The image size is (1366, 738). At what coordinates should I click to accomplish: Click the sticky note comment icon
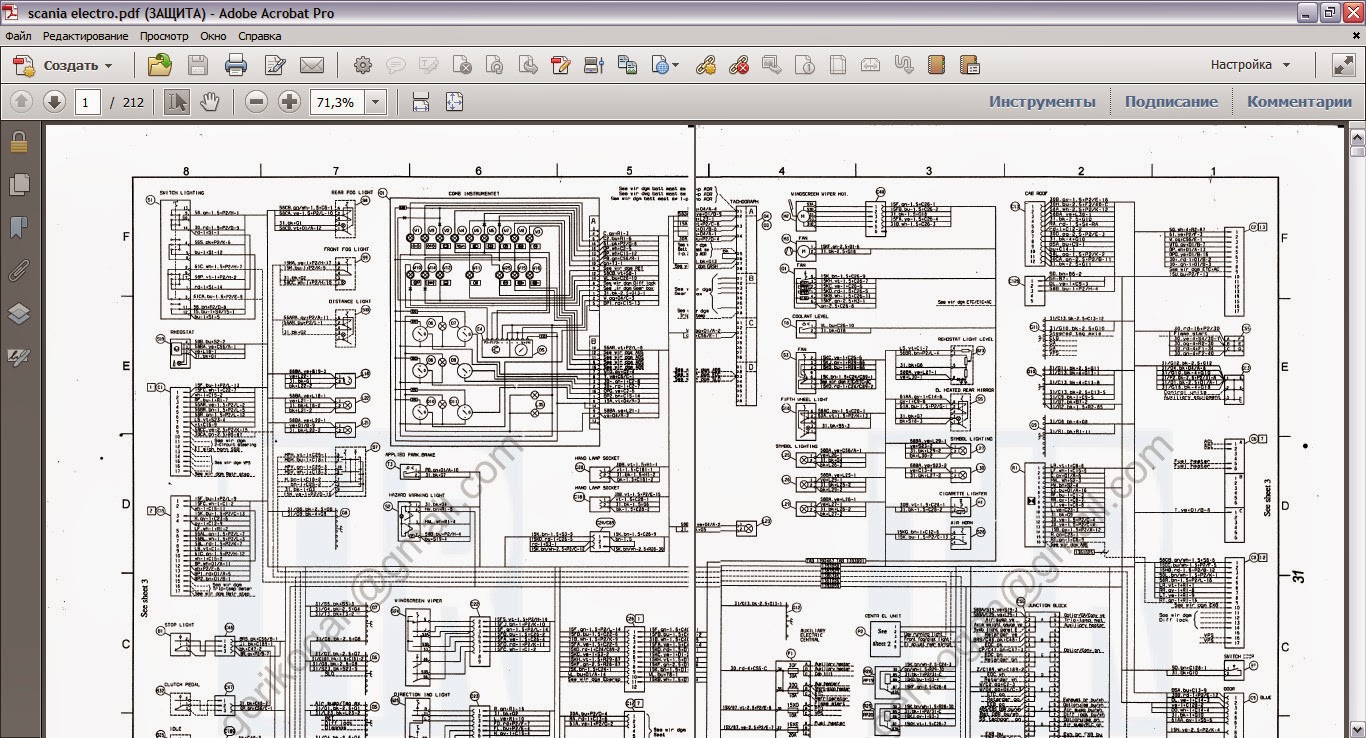[396, 65]
